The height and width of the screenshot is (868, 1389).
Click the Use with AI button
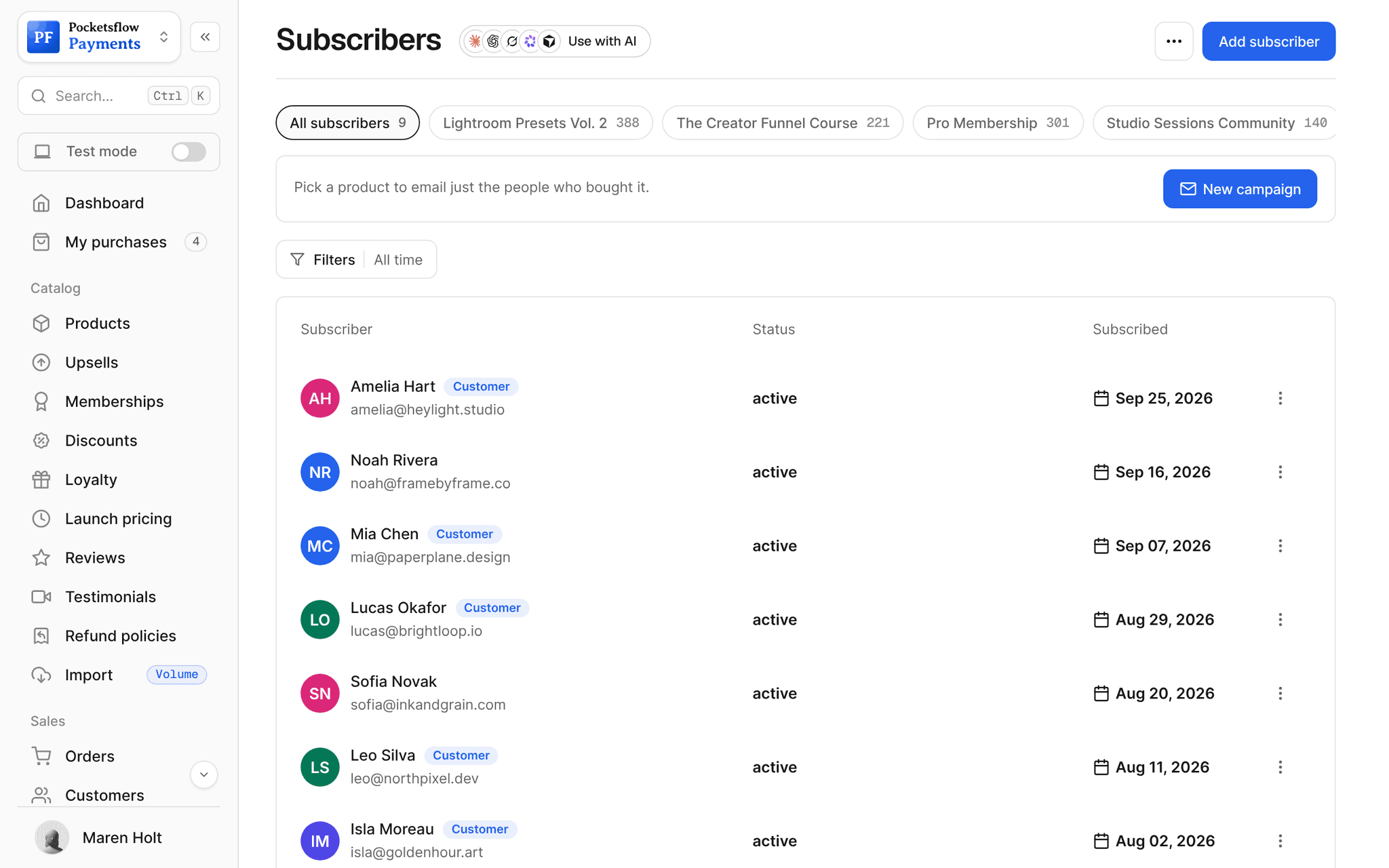[555, 41]
